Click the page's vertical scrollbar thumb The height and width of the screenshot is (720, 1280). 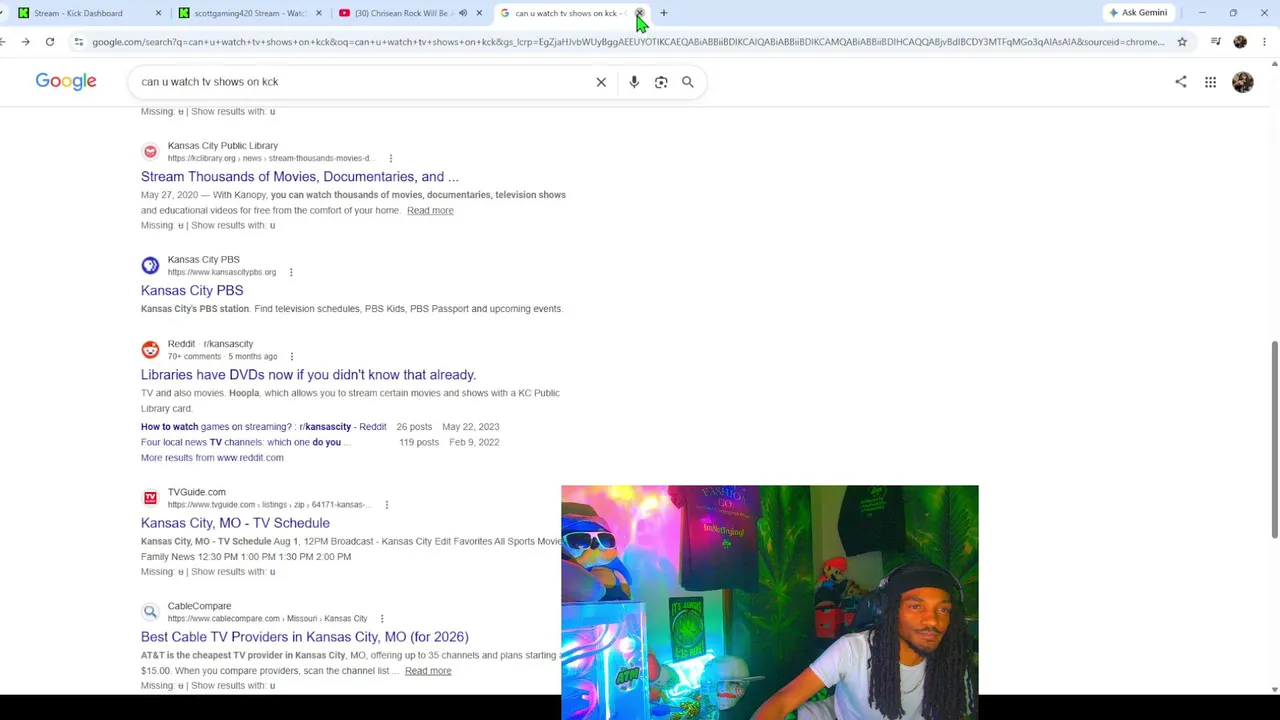click(1274, 440)
